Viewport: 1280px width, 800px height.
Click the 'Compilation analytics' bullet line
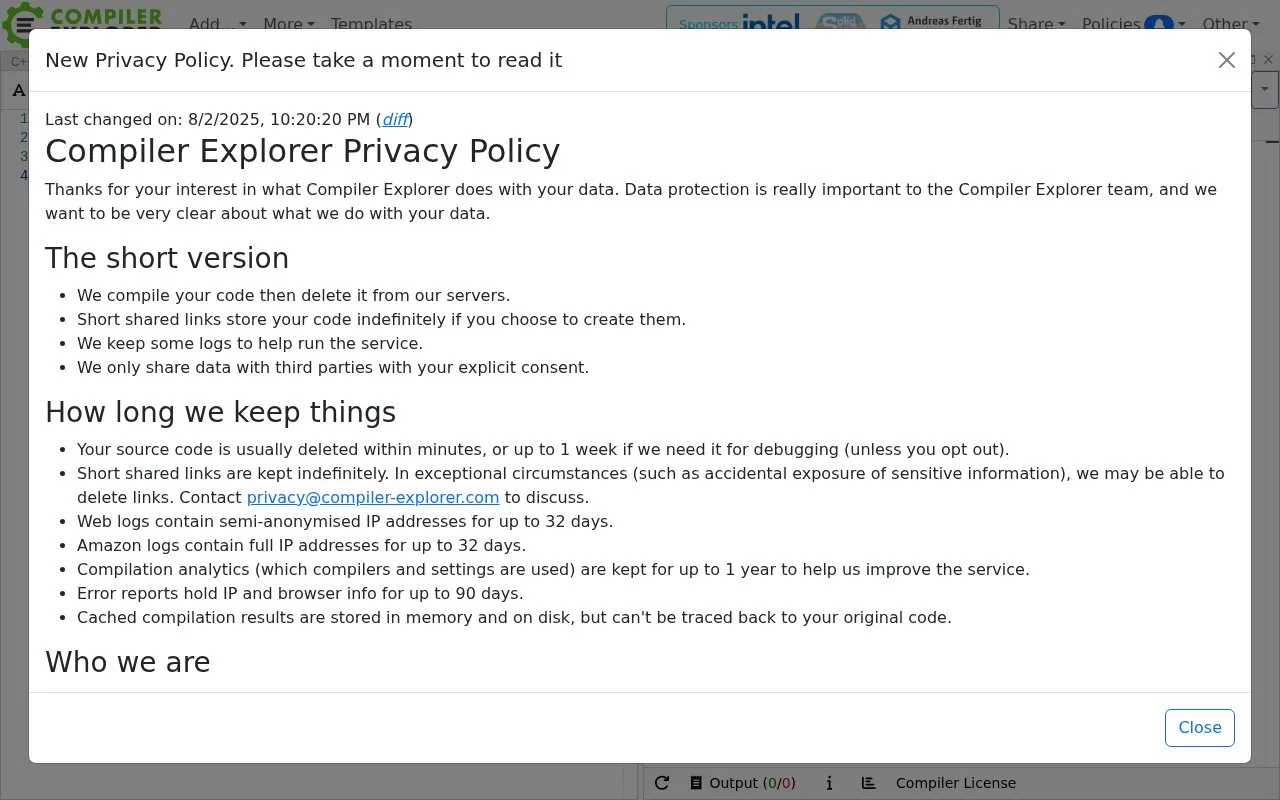[553, 570]
